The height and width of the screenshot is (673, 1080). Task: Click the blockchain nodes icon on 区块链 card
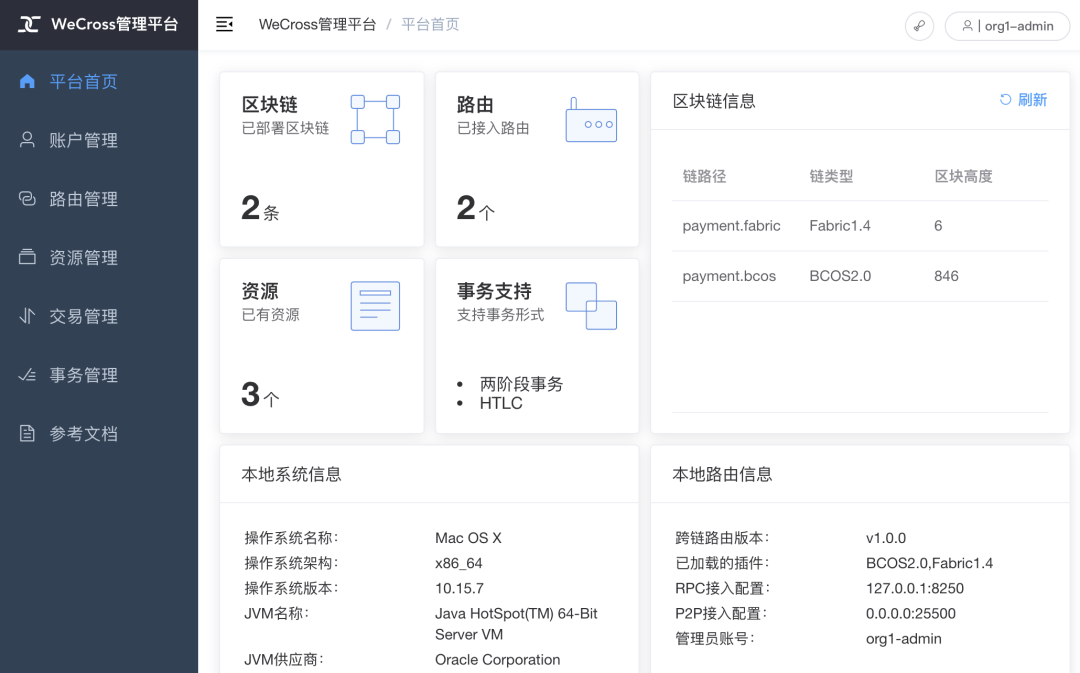[x=375, y=119]
